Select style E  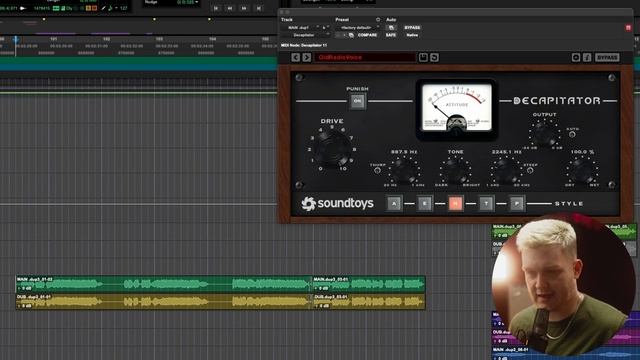[x=424, y=203]
